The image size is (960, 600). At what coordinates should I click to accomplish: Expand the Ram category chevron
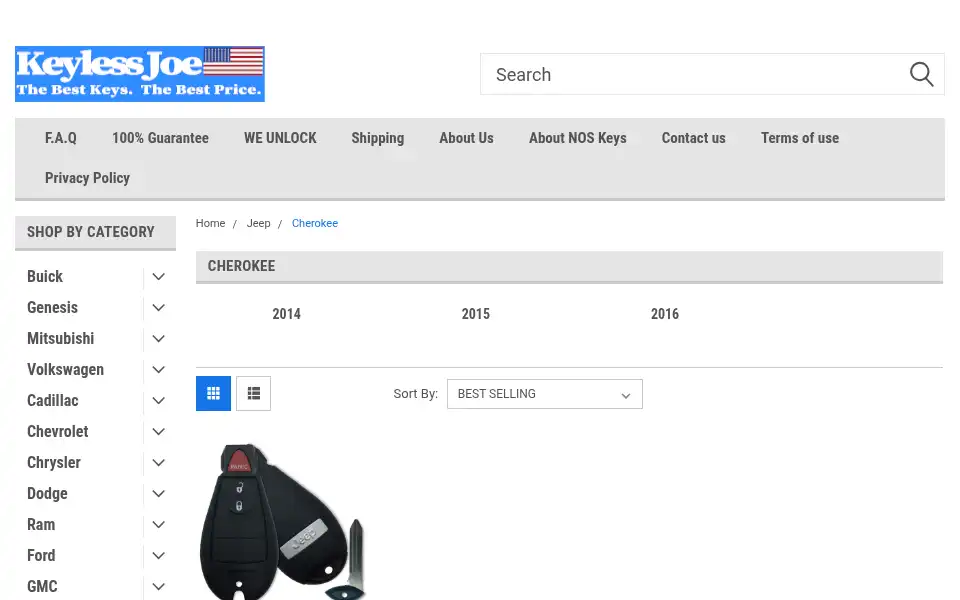click(x=159, y=525)
